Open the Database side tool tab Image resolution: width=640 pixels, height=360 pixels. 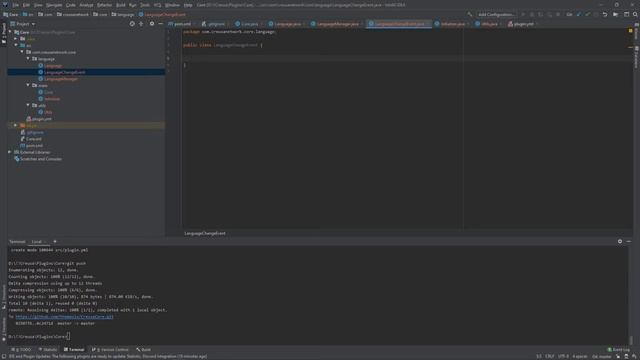click(x=636, y=57)
